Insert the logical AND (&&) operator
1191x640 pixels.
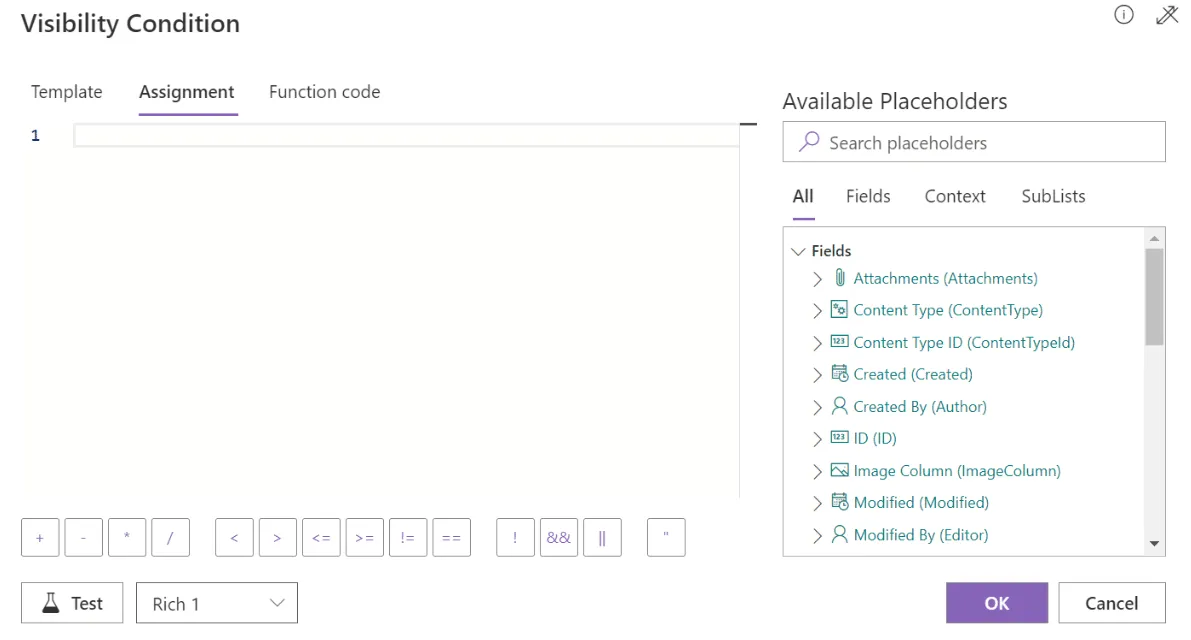click(559, 537)
